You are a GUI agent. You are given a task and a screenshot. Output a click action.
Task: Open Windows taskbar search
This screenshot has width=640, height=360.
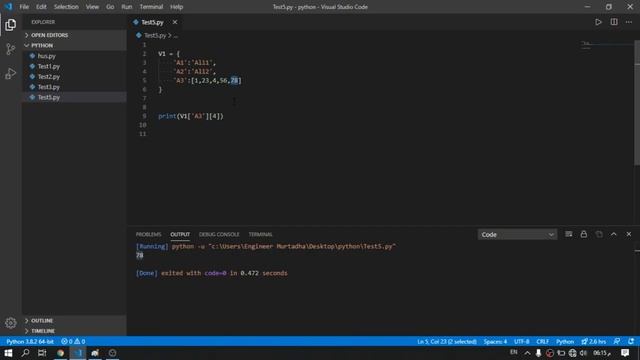(x=25, y=353)
